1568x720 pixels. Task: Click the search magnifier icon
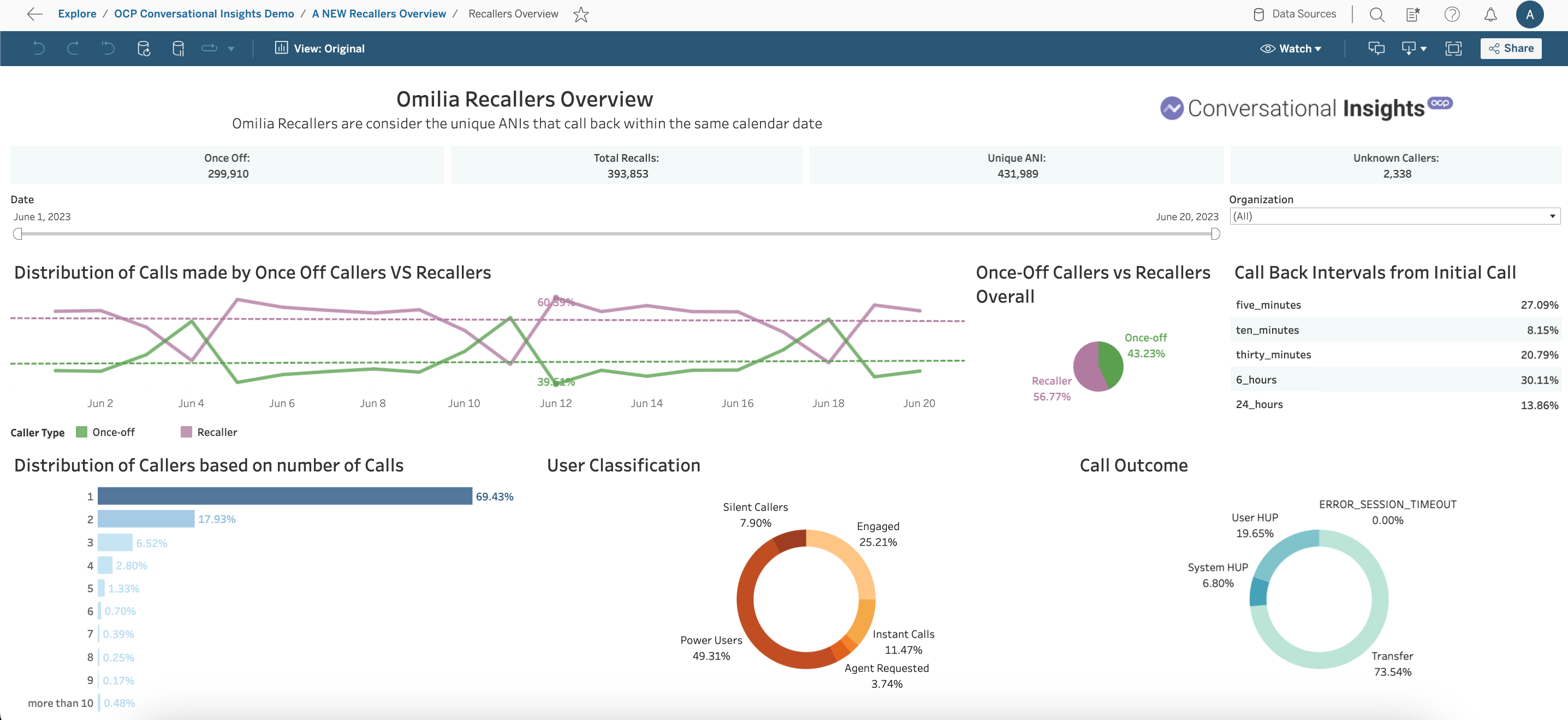tap(1377, 15)
